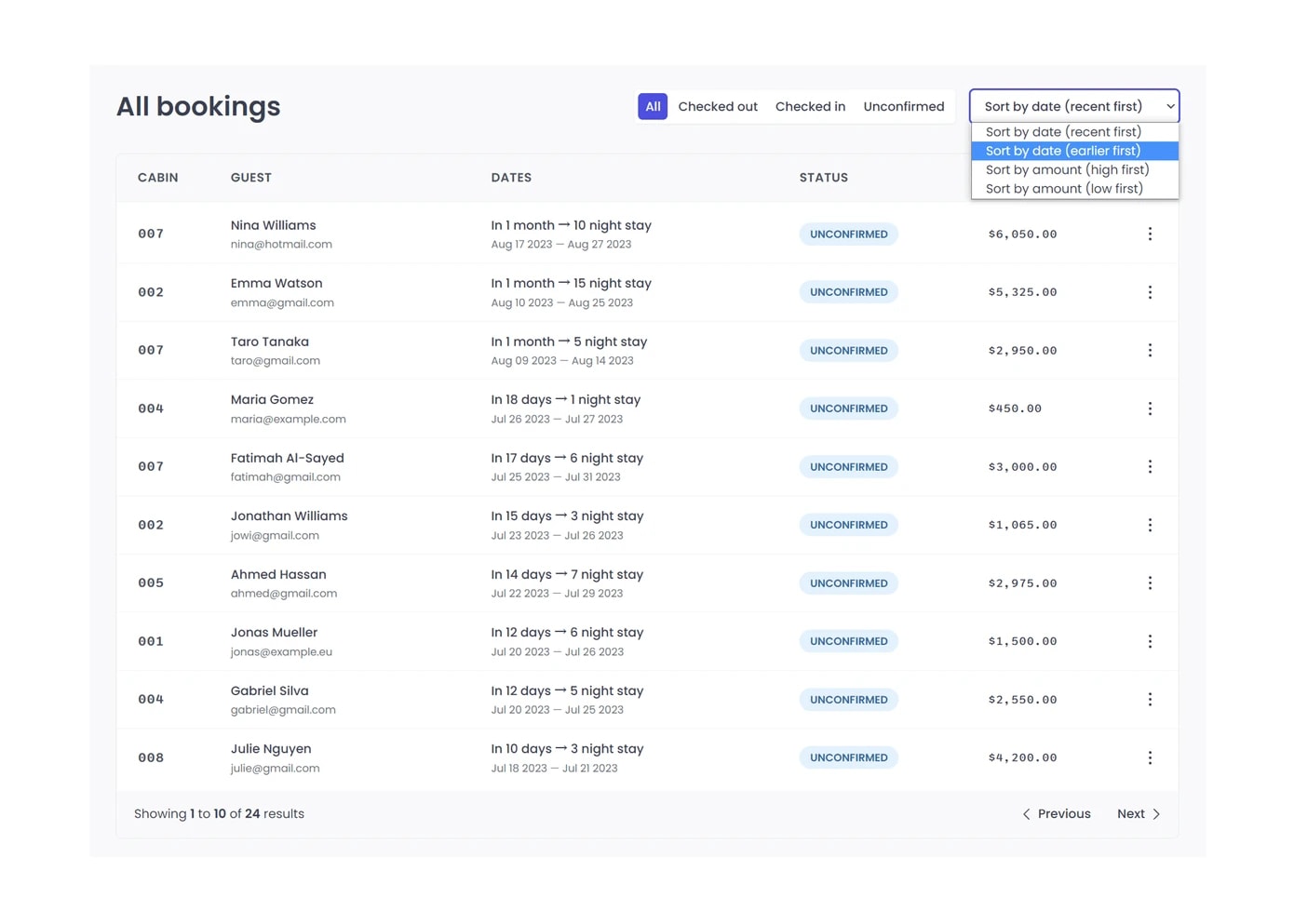Click the amount $4,200.00

1022,757
